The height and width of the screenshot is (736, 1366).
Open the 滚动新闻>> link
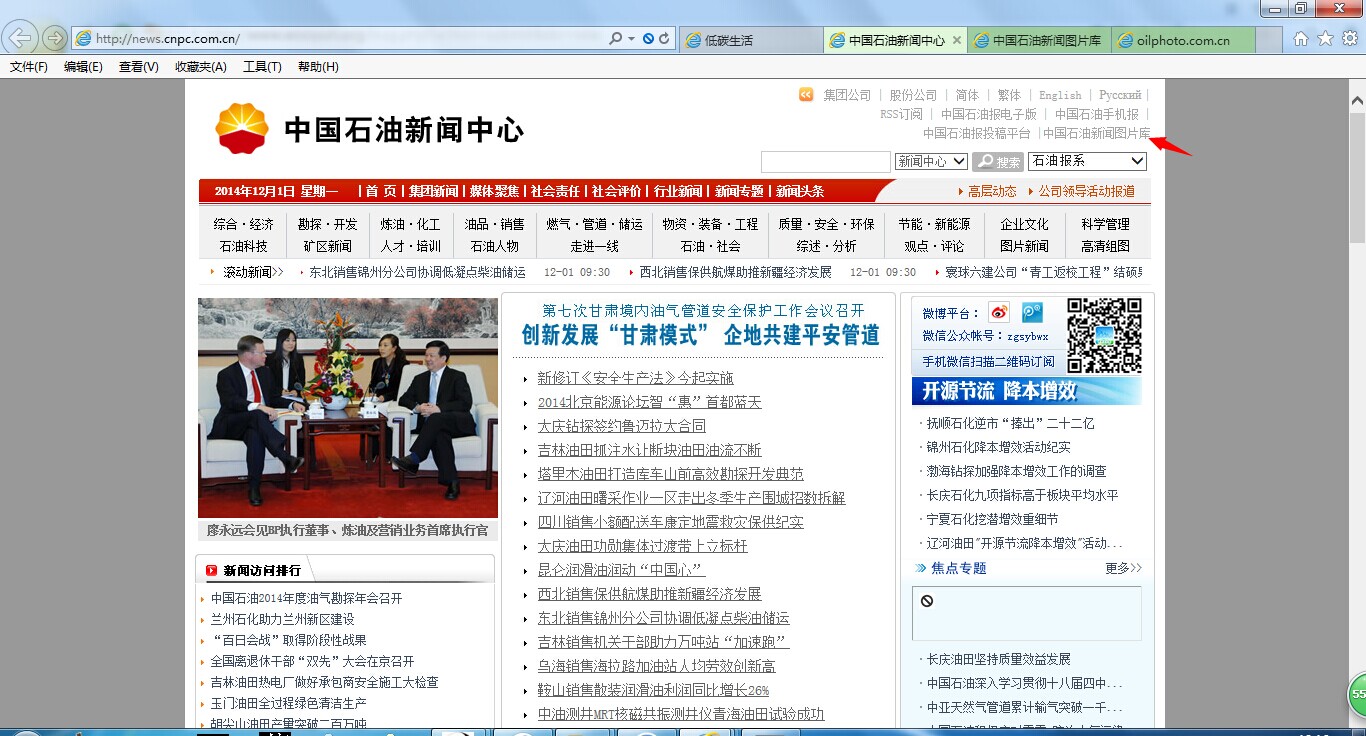coord(253,272)
